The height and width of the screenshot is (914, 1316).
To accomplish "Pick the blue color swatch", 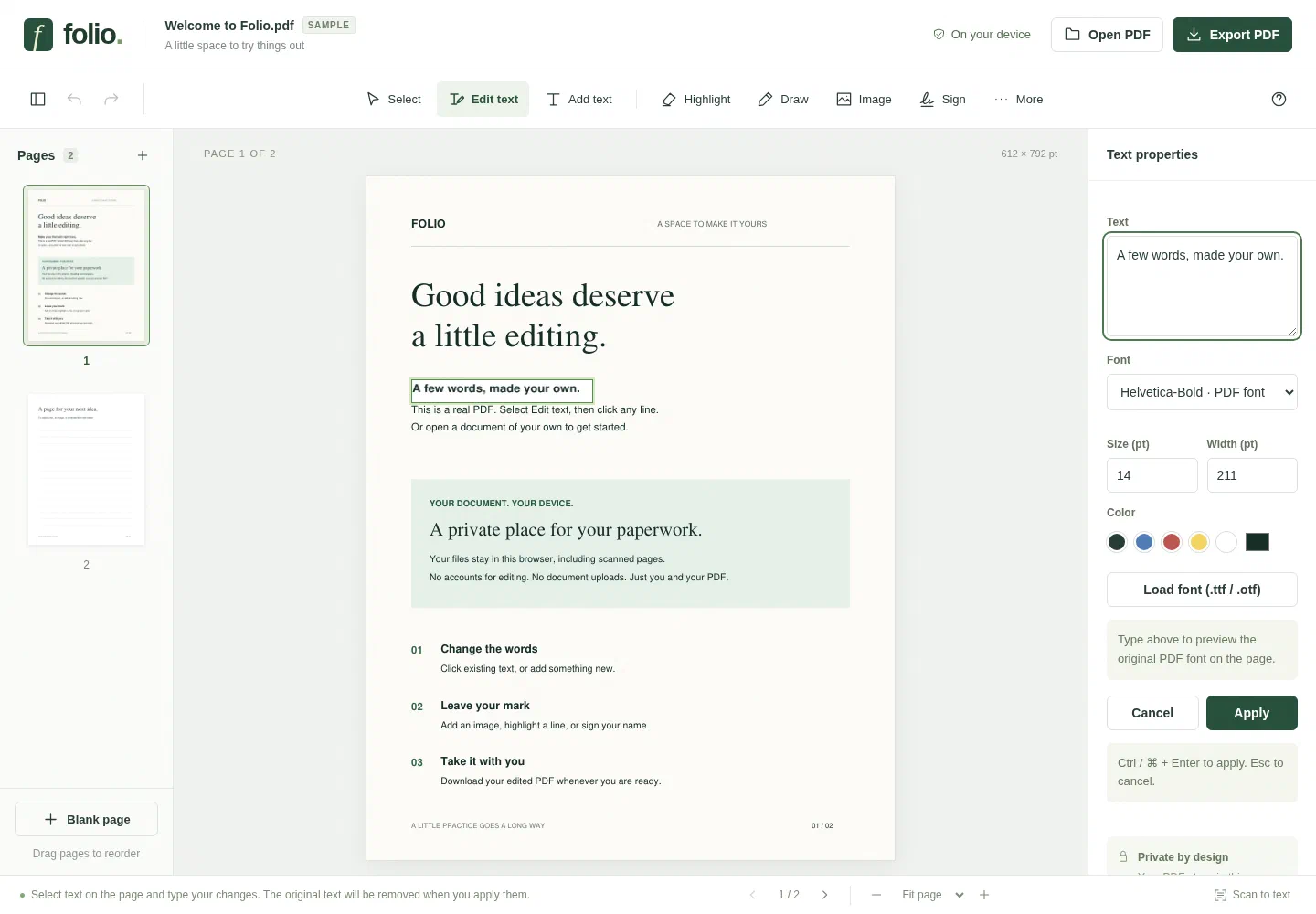I will tap(1144, 542).
